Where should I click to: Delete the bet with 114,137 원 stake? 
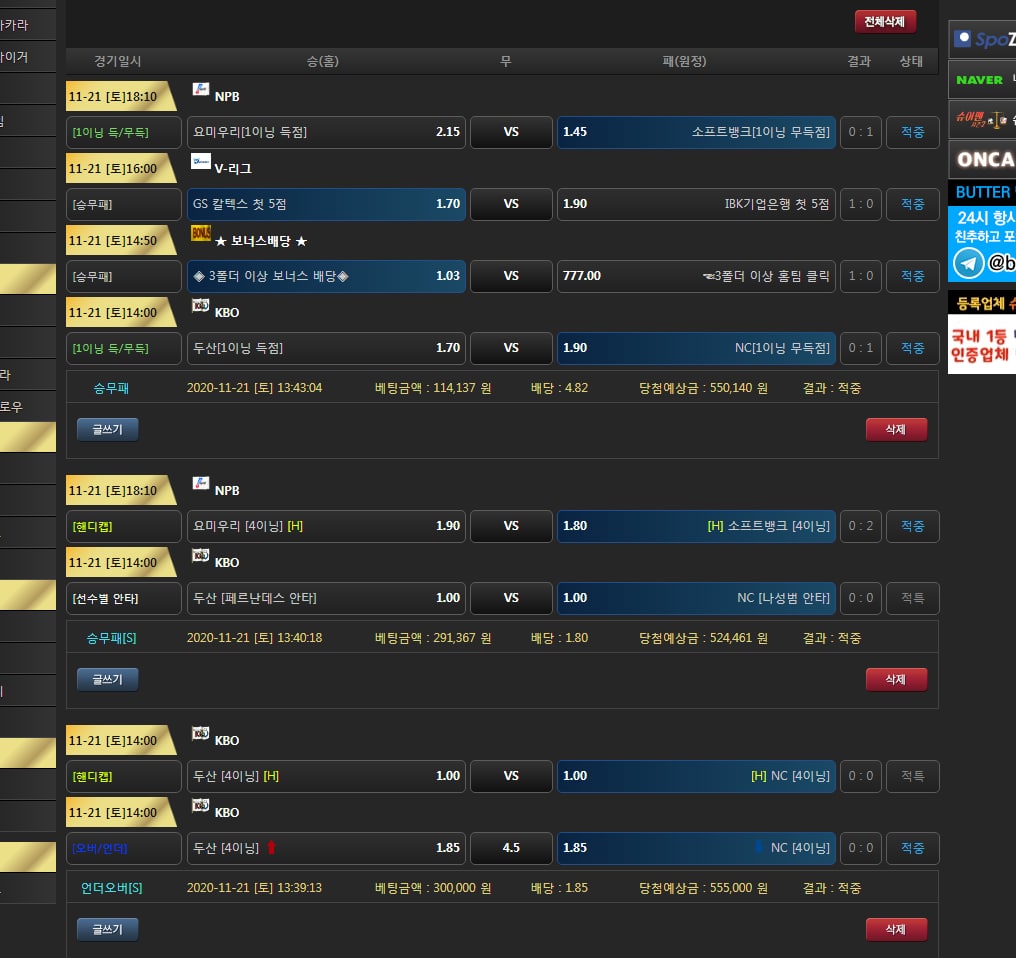pyautogui.click(x=896, y=430)
